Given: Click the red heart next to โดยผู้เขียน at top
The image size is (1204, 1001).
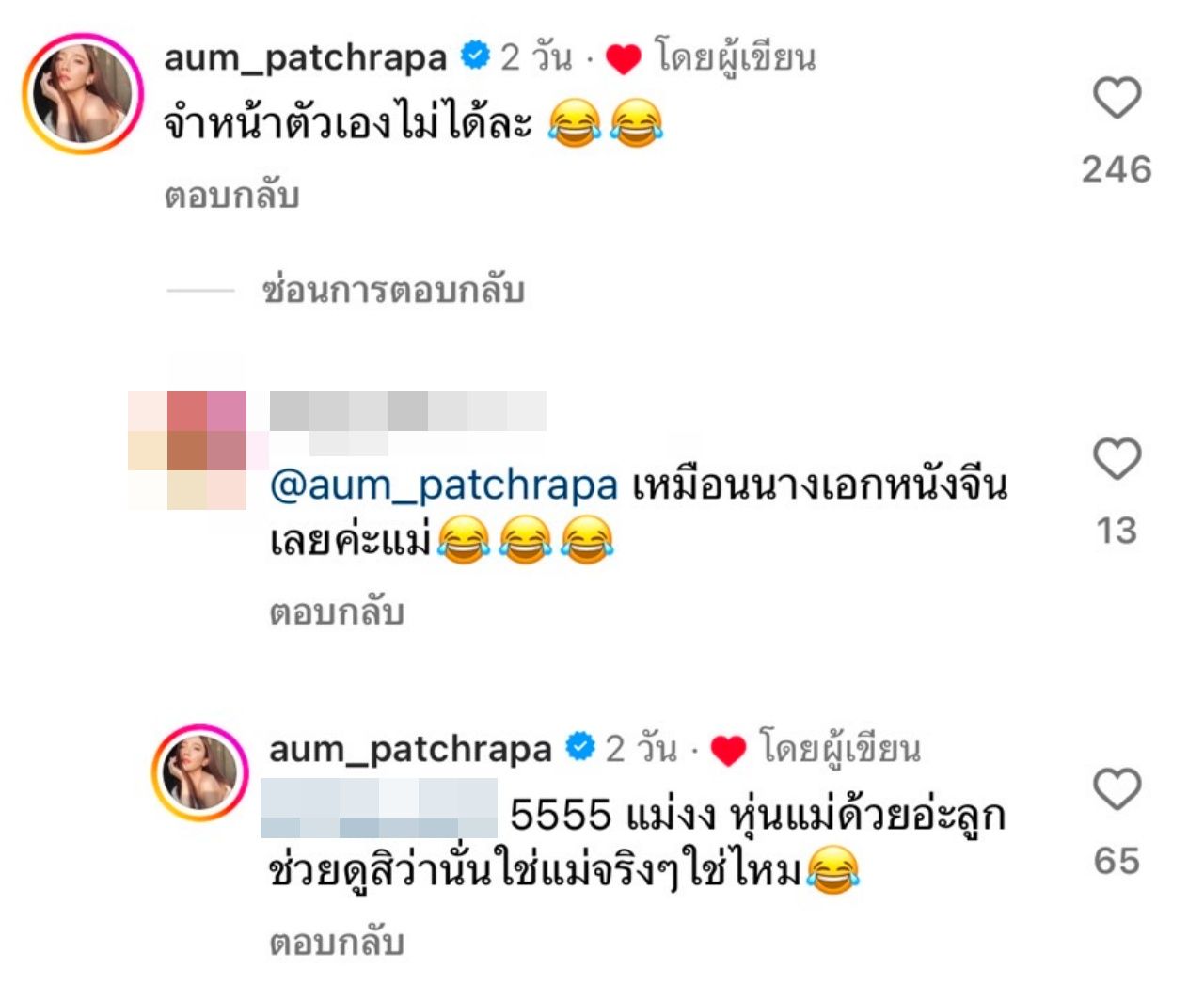Looking at the screenshot, I should coord(623,59).
